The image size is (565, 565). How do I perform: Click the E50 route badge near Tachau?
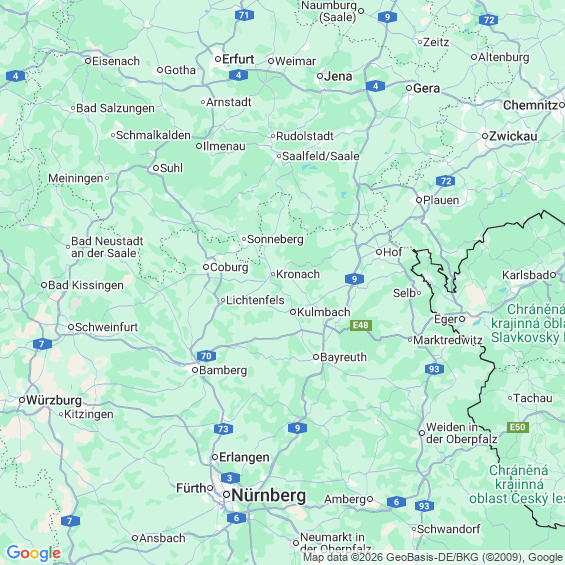518,427
